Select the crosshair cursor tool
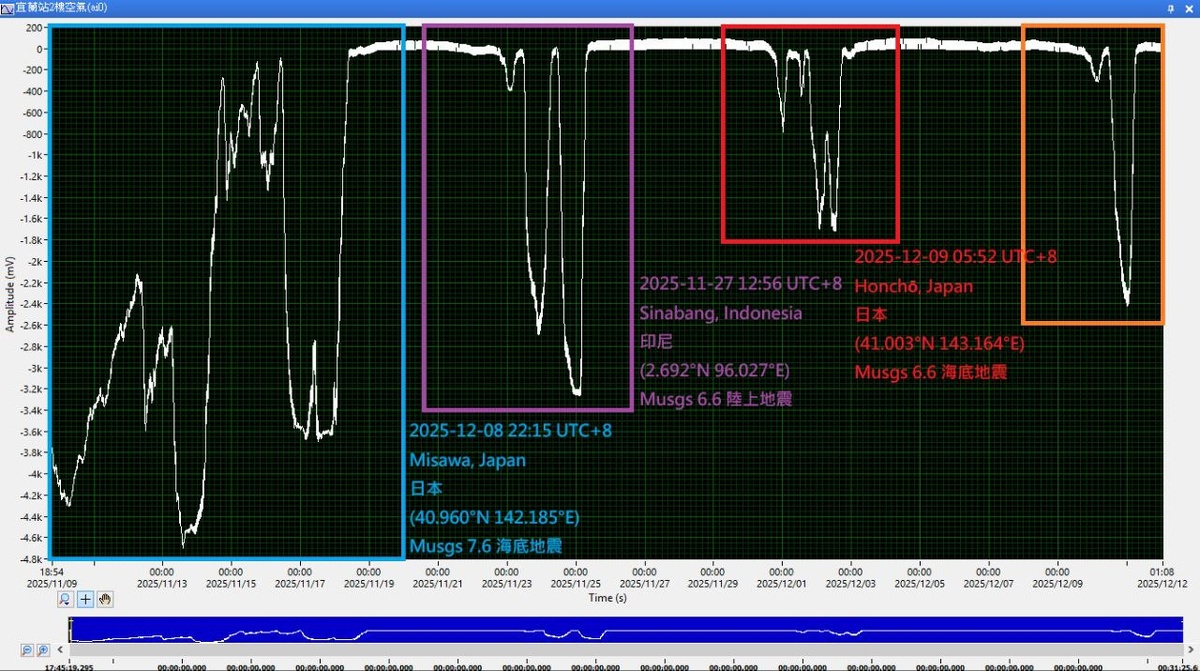Viewport: 1200px width, 671px height. click(85, 599)
